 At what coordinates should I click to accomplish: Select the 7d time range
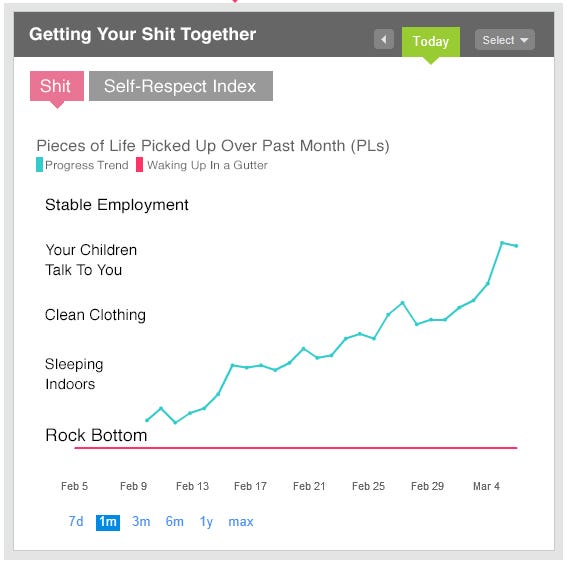click(76, 521)
